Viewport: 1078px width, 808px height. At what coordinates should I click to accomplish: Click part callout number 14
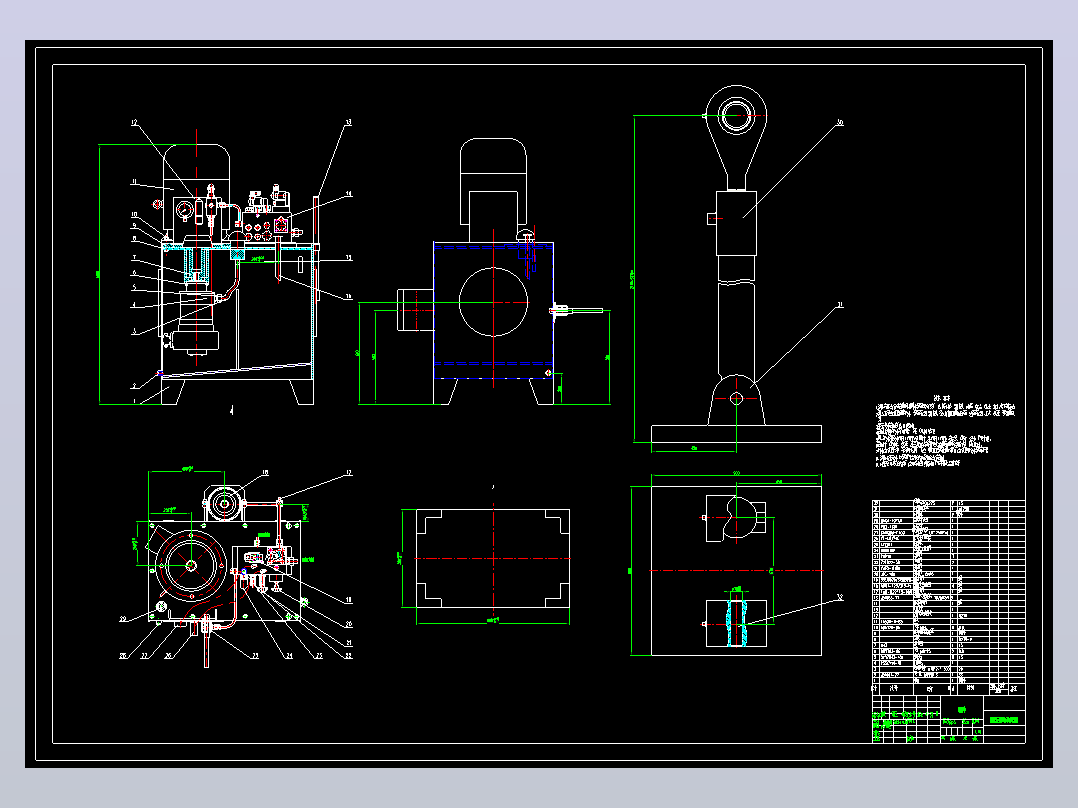coord(349,194)
